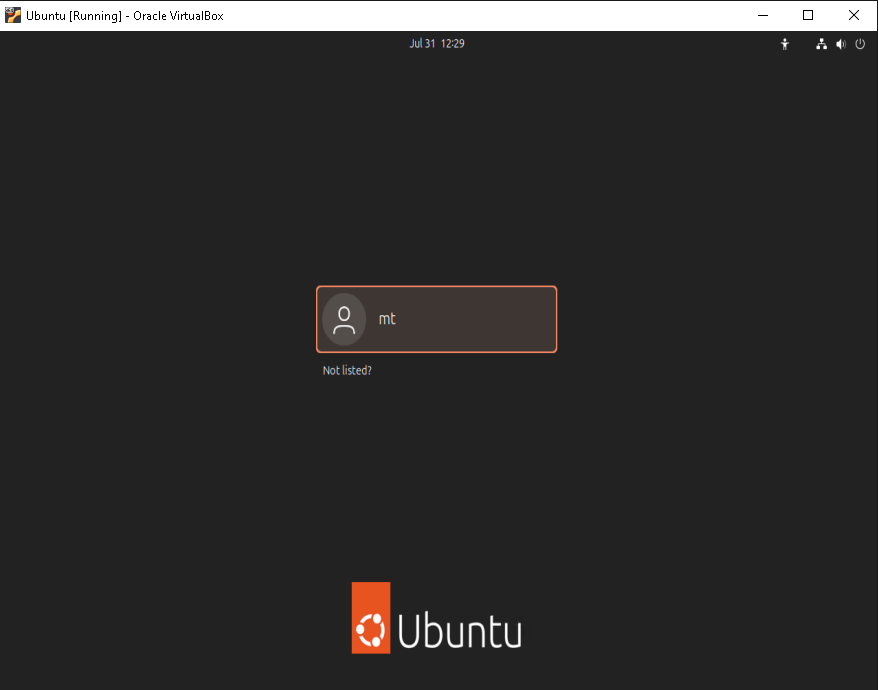Click the mt user avatar icon
The height and width of the screenshot is (690, 878).
344,319
